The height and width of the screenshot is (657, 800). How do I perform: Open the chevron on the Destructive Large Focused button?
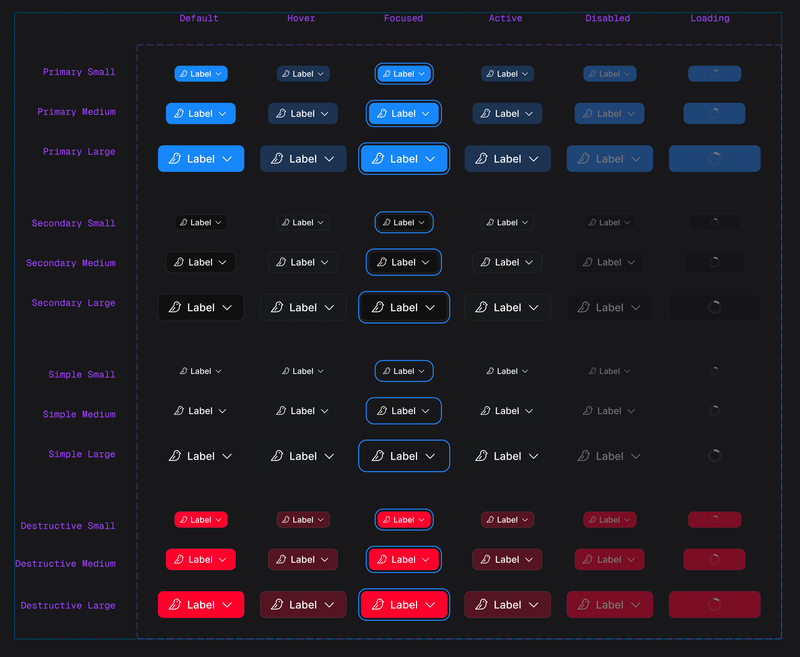coord(430,605)
